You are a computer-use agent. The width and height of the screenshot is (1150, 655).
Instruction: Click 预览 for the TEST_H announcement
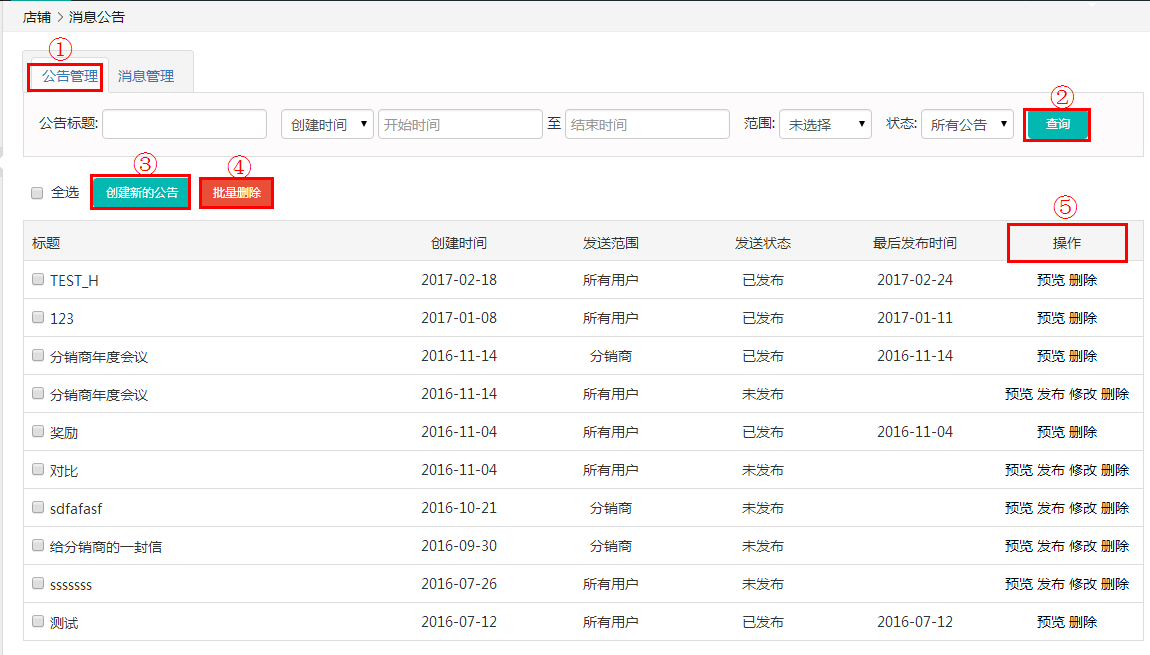tap(1050, 280)
